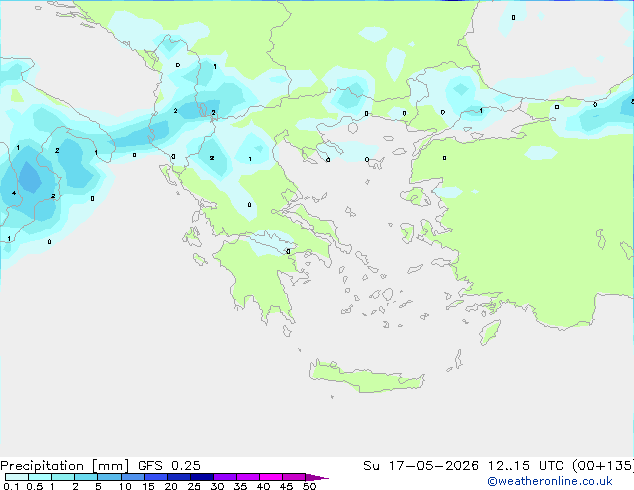Viewport: 634px width, 490px height.
Task: Pick the 45–50 mm legend swatch
Action: (x=294, y=477)
